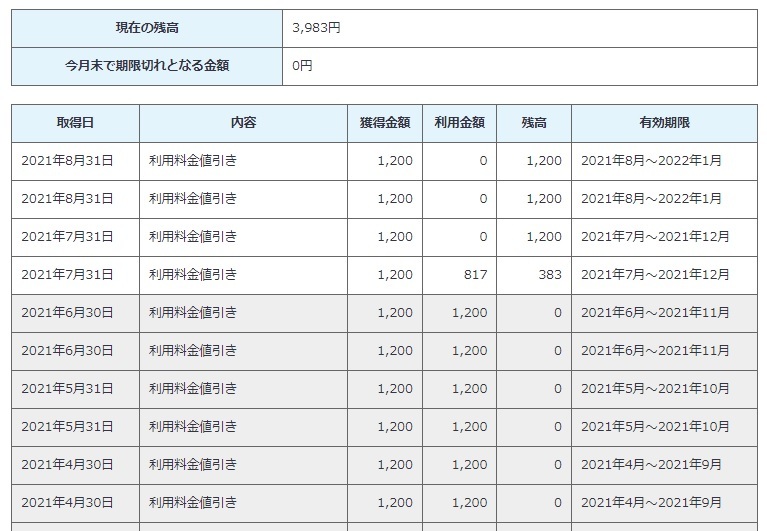Click the 今月末で期限切れとなる金額 label
Screen dimensions: 767x531
pos(147,66)
